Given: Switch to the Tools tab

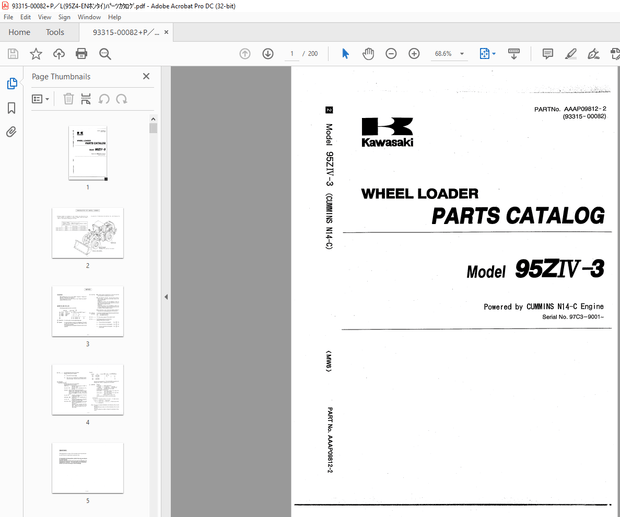Looking at the screenshot, I should pyautogui.click(x=55, y=32).
